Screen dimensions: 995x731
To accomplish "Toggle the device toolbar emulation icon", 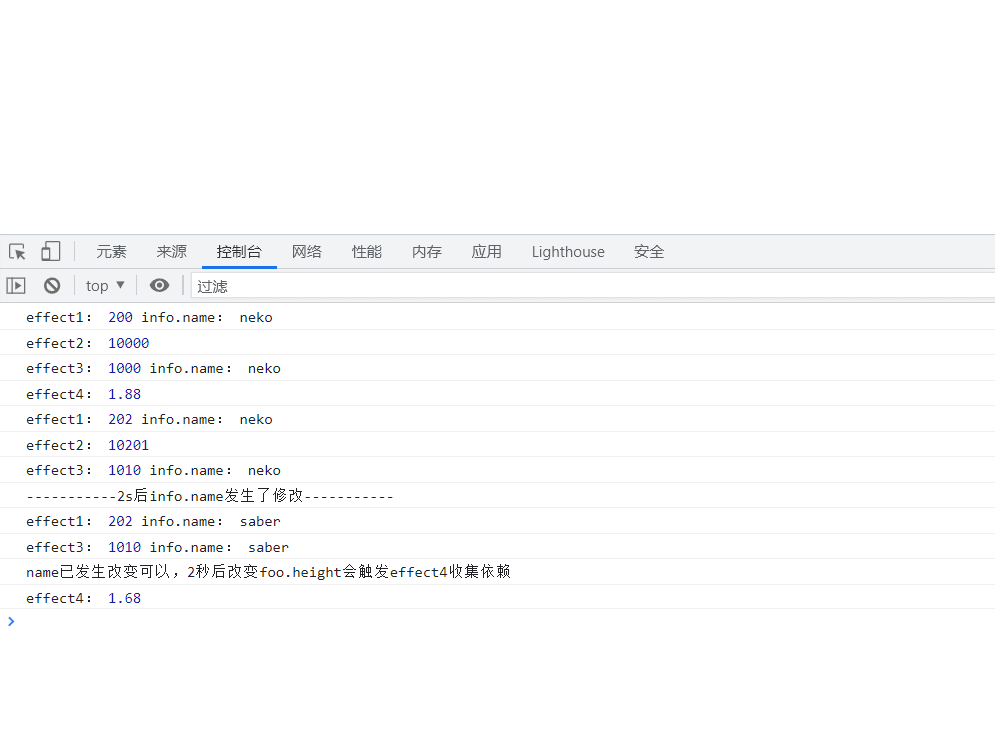I will coord(50,252).
